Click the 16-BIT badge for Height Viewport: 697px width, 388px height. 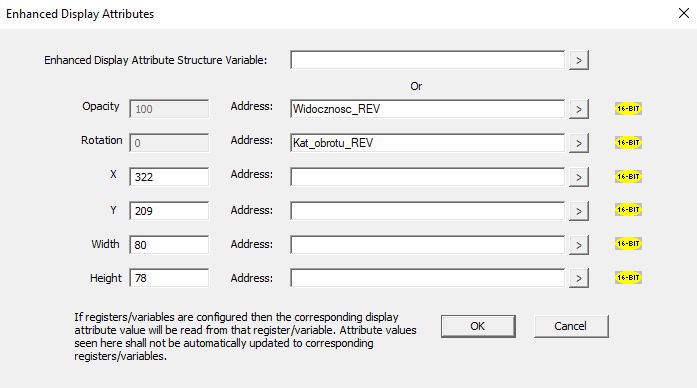coord(628,277)
